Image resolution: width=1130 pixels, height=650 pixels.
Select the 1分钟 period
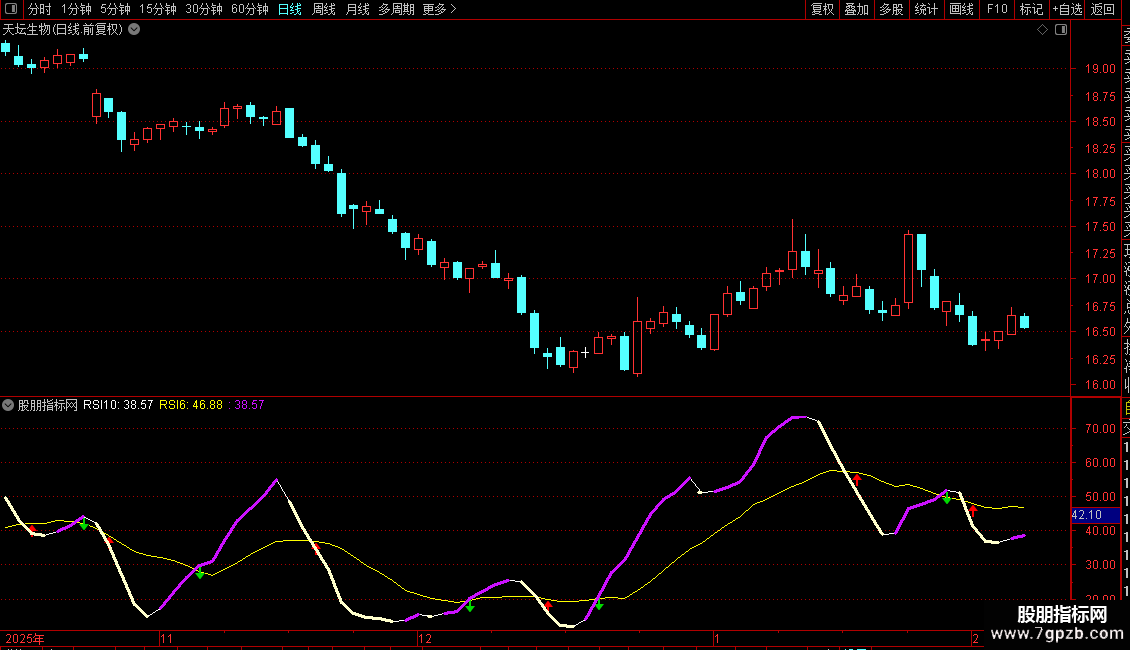coord(76,9)
